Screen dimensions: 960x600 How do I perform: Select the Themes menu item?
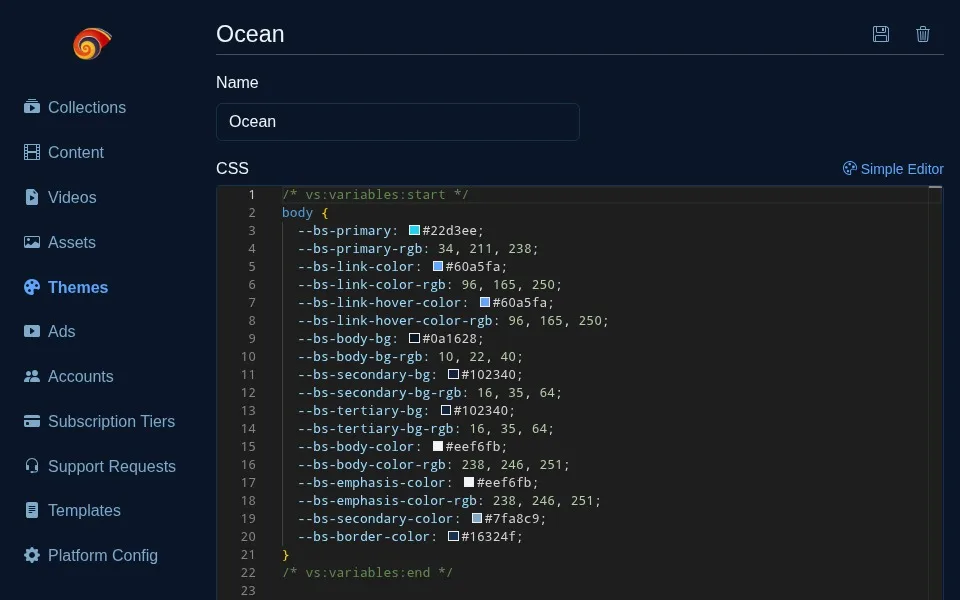click(78, 287)
